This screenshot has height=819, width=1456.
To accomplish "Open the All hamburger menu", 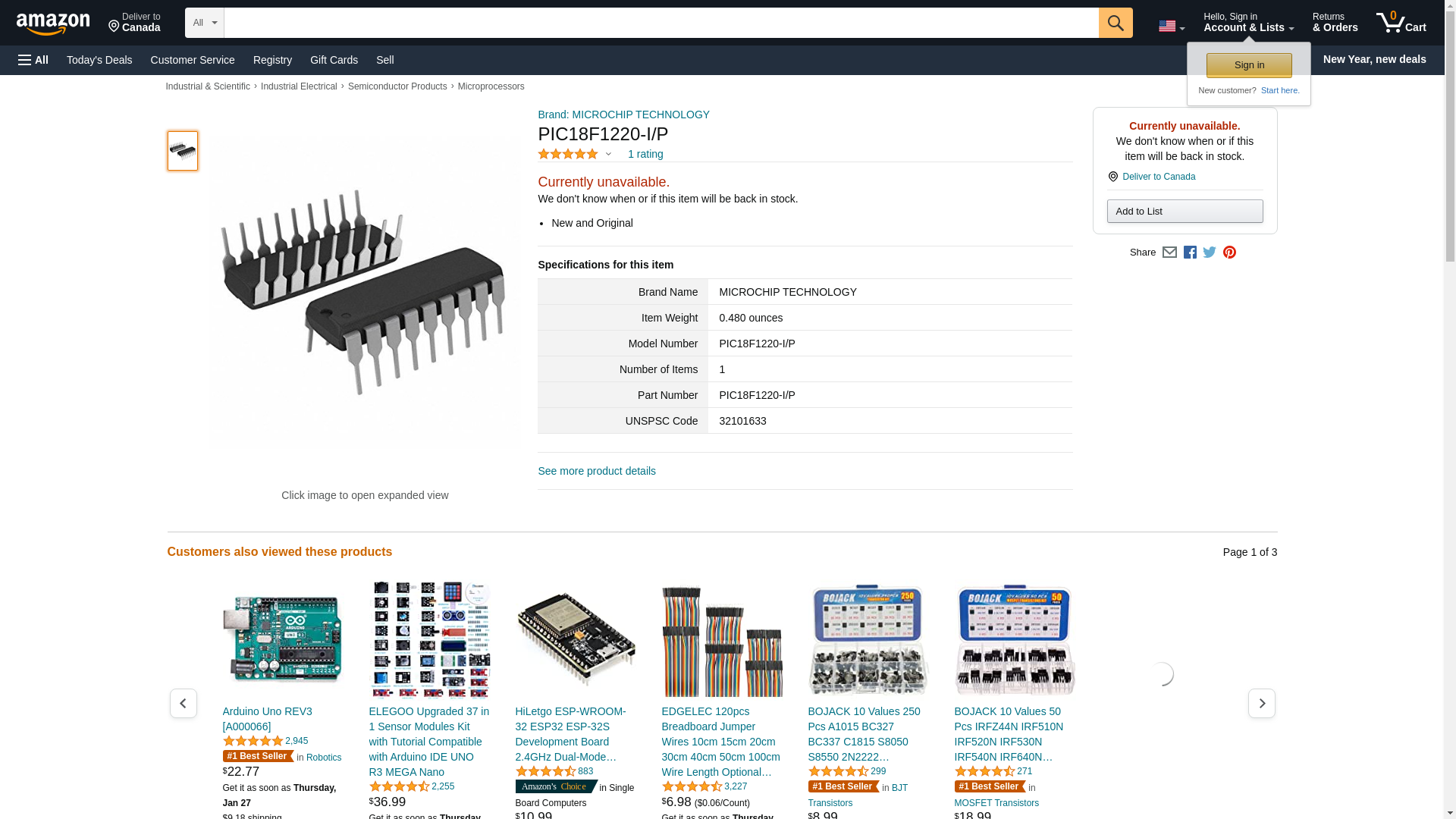I will click(33, 60).
